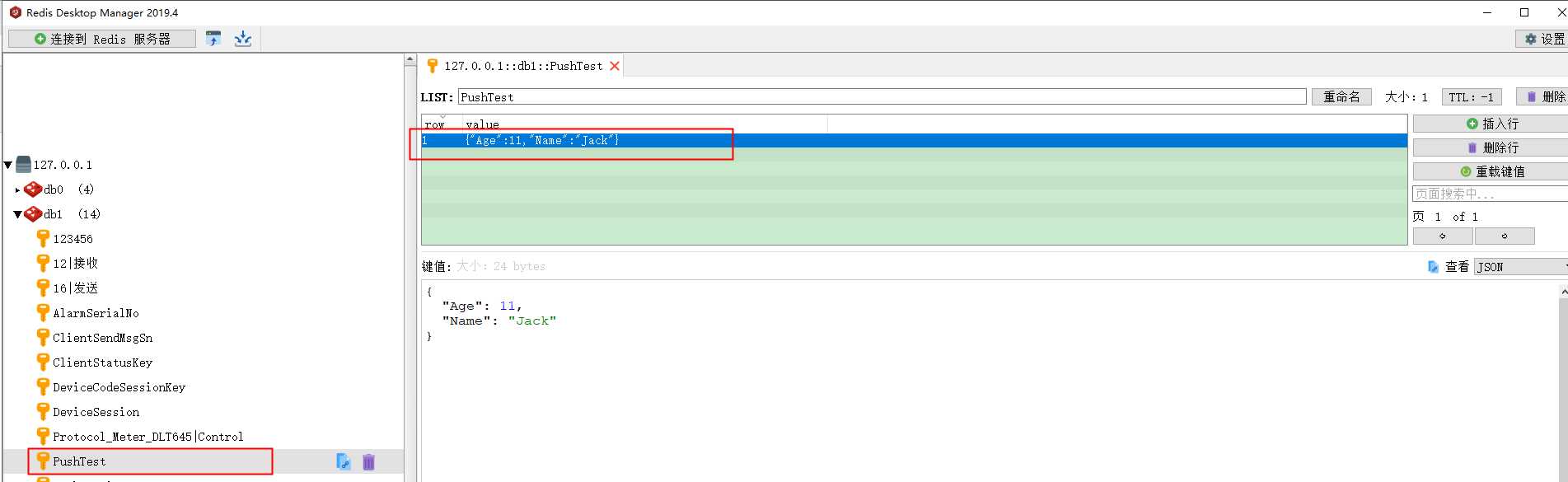1568x482 pixels.
Task: Open the AlarmSerialNo key
Action: (96, 313)
